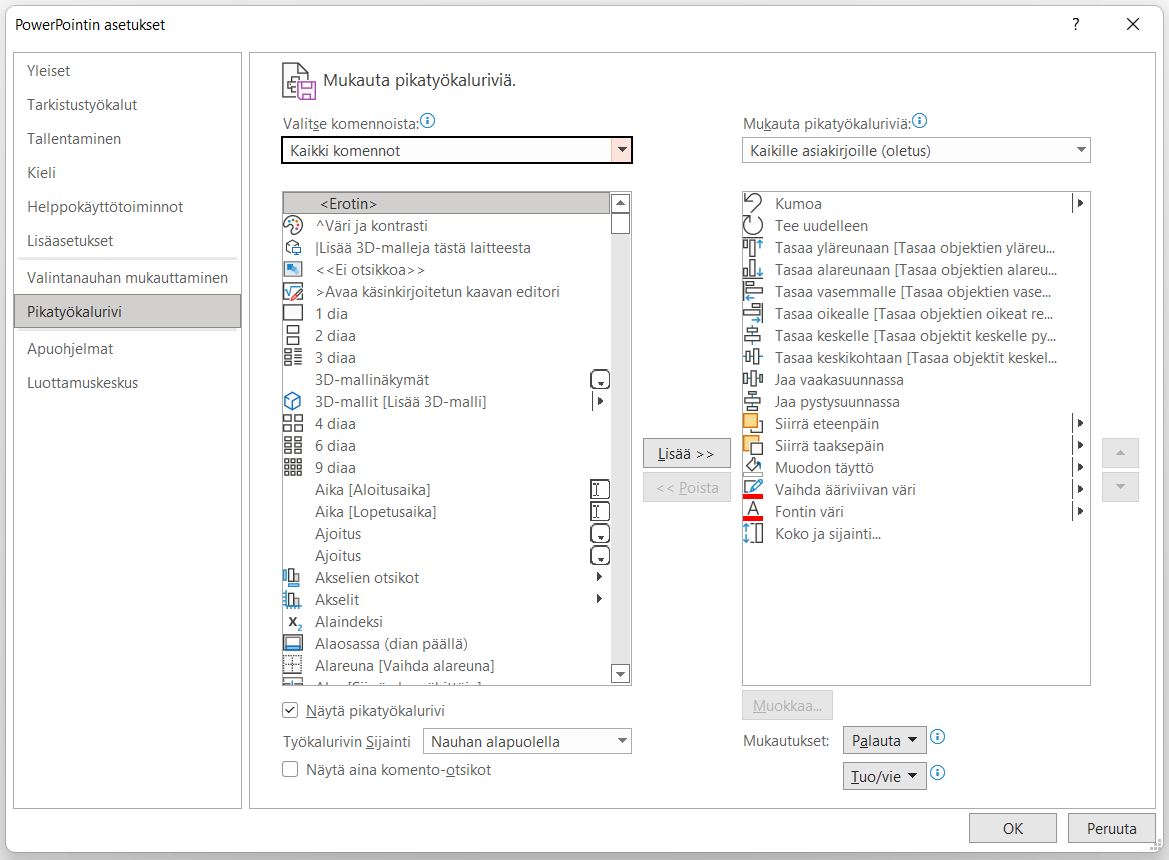
Task: Open the Tallentaminen category
Action: pyautogui.click(x=127, y=139)
